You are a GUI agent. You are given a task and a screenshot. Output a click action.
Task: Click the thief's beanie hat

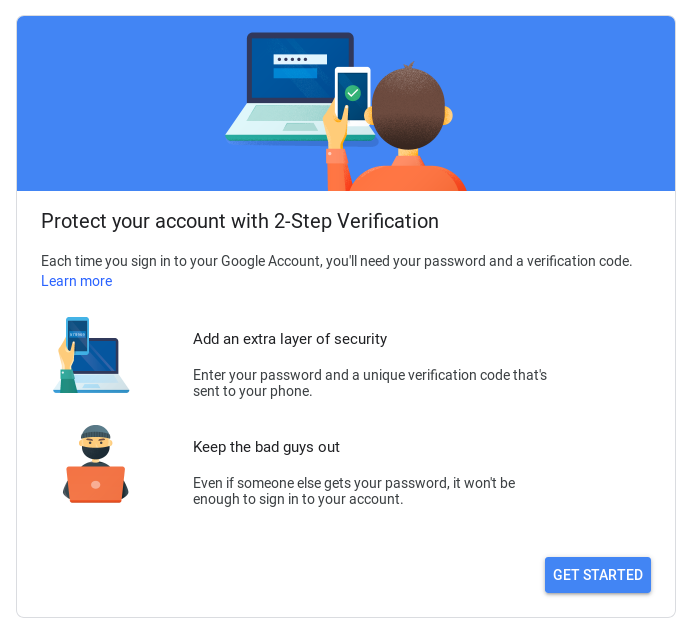click(x=95, y=434)
